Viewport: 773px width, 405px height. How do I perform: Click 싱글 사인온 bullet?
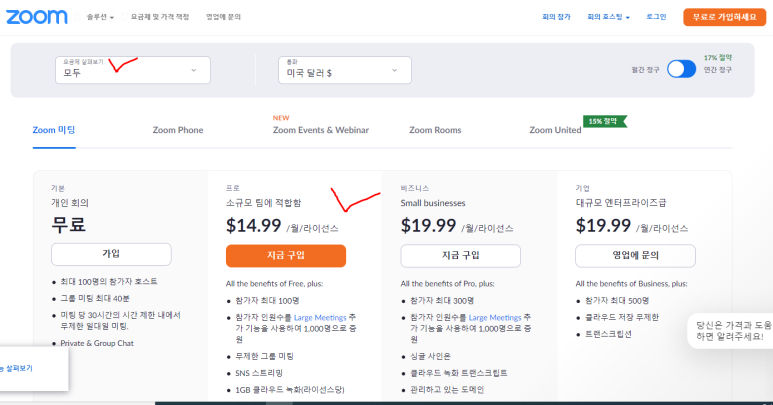430,356
